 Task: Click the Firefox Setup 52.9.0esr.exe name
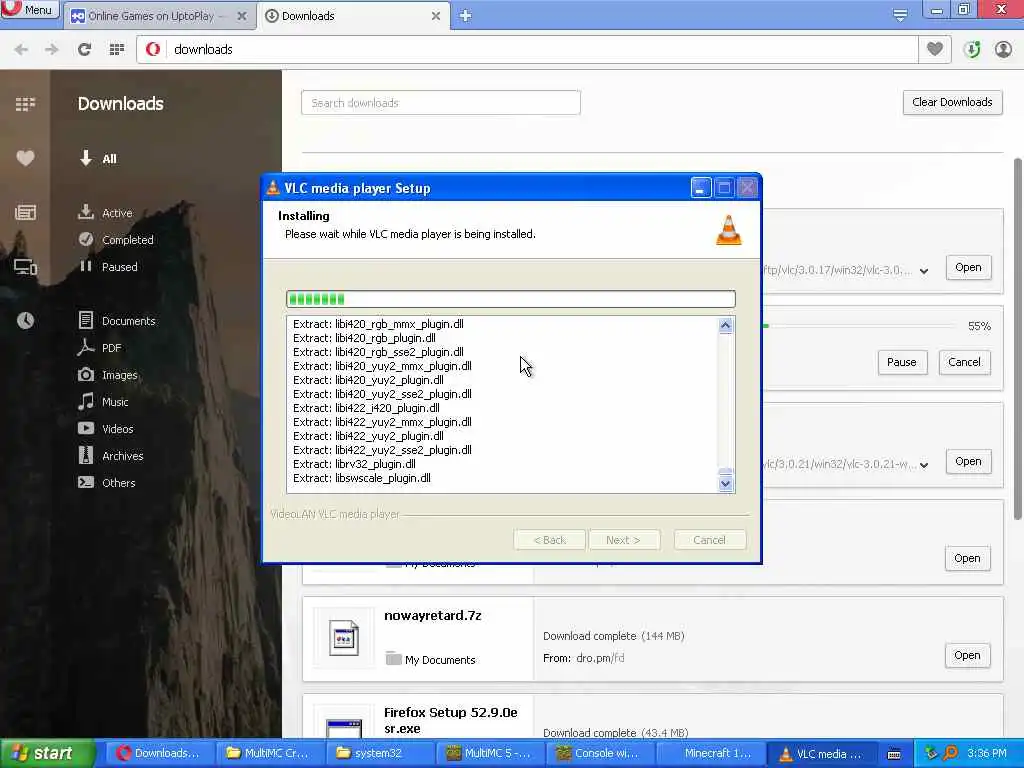click(x=451, y=720)
